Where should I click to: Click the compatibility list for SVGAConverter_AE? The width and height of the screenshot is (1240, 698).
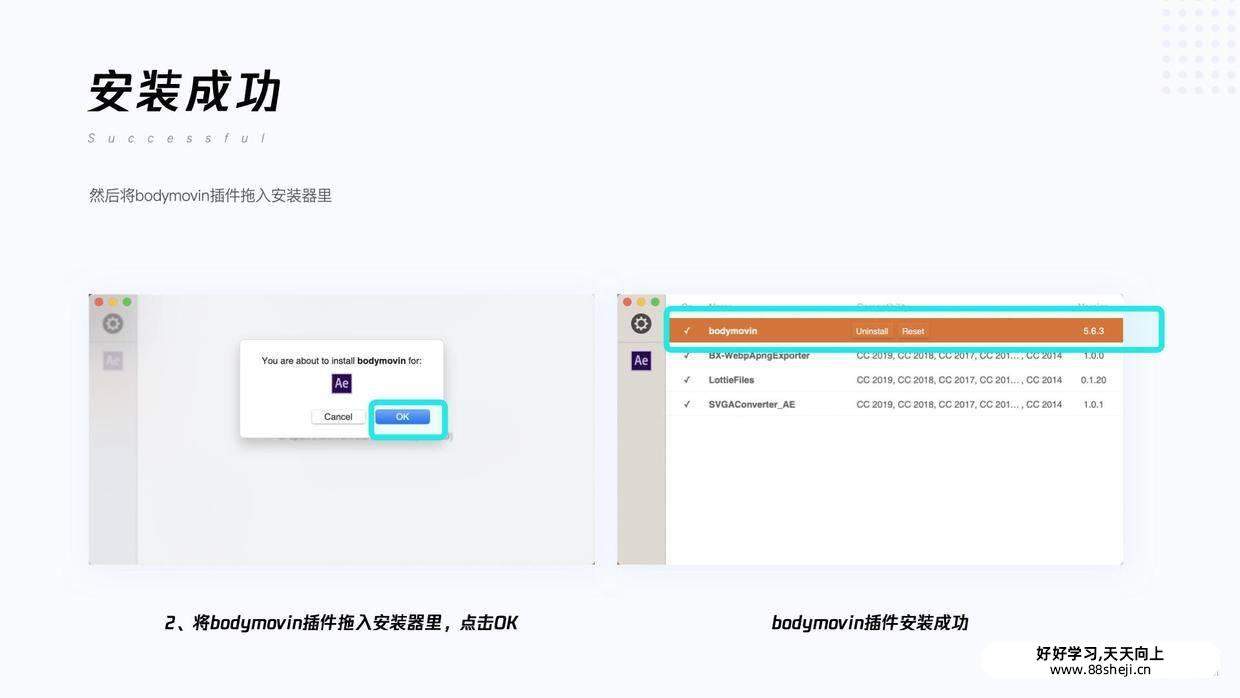click(x=959, y=404)
